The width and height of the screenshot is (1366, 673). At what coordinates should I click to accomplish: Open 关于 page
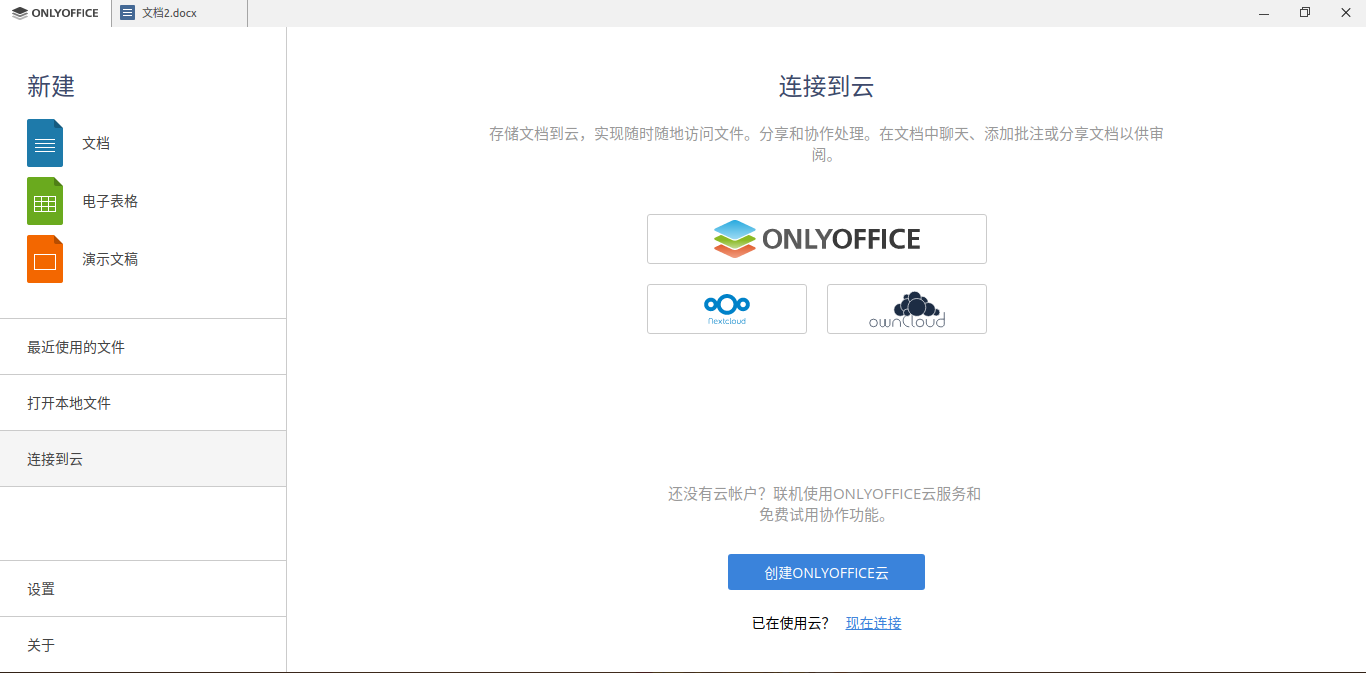(x=143, y=645)
